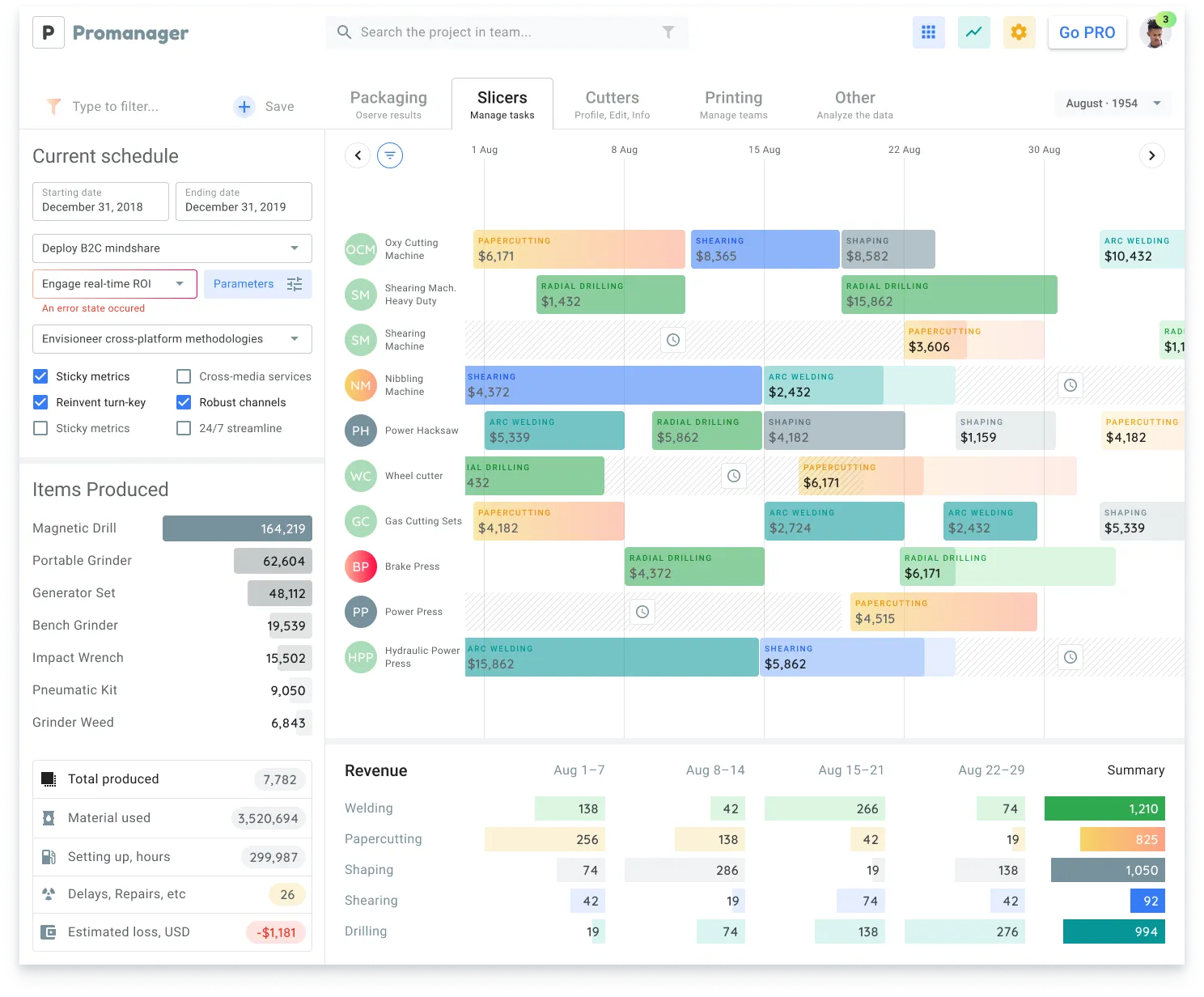Screen dimensions: 1204x997
Task: Open the apps grid icon in header
Action: tap(928, 32)
